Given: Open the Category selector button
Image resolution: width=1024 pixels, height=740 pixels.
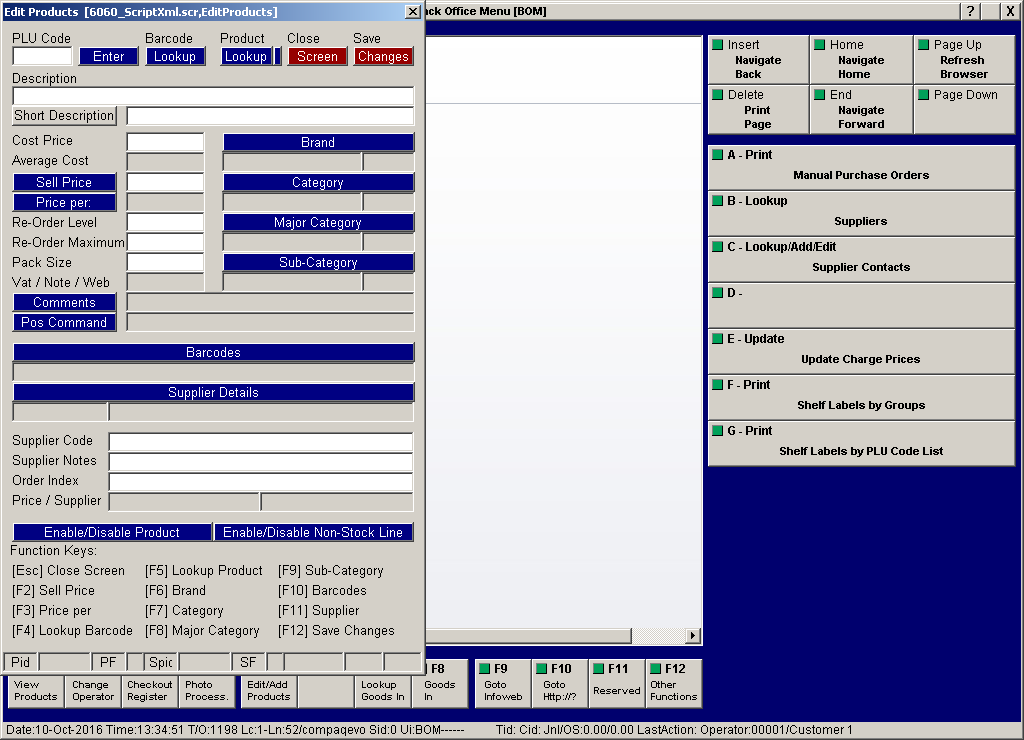Looking at the screenshot, I should coord(318,182).
